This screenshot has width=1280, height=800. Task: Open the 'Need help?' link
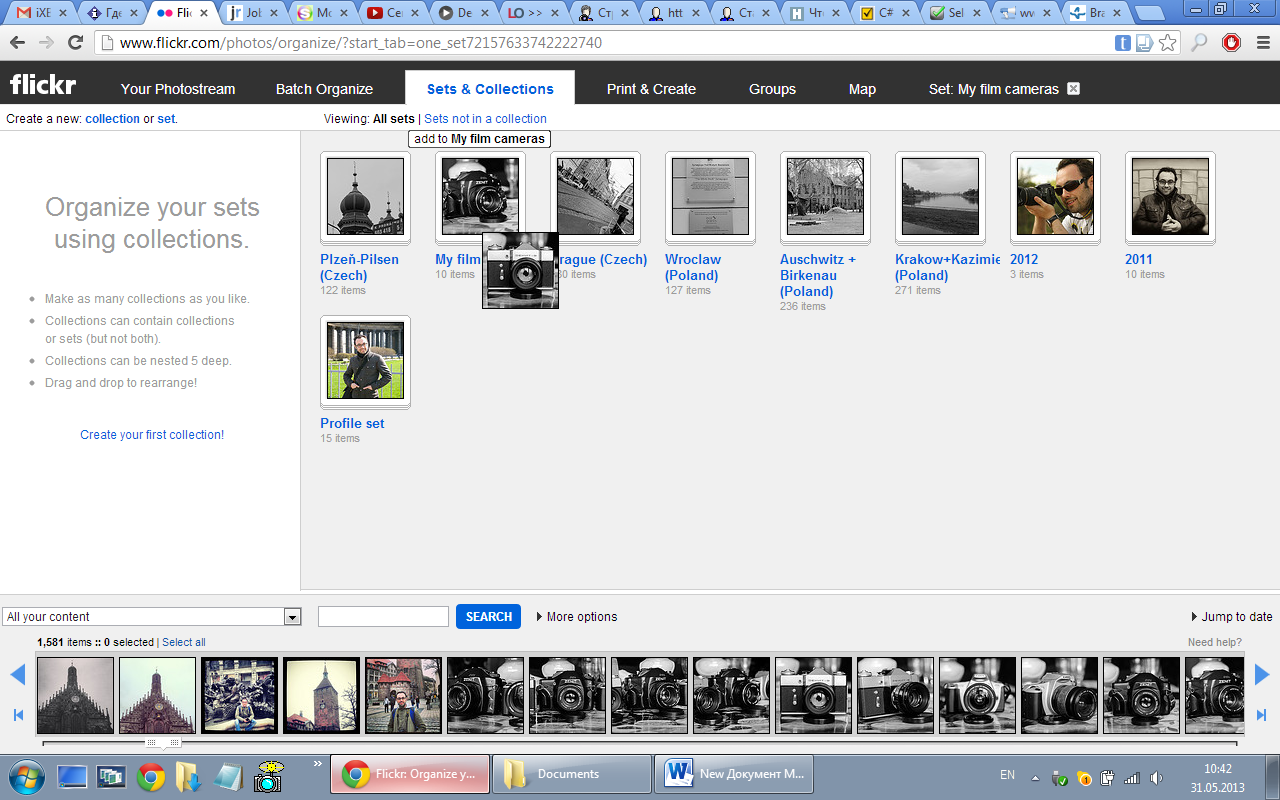tap(1214, 642)
